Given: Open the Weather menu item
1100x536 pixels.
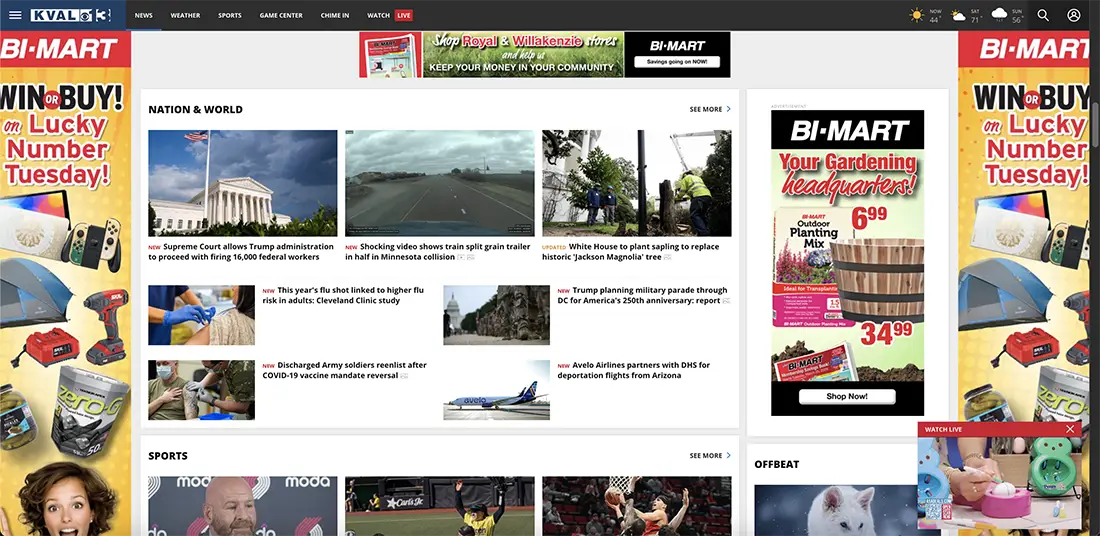Looking at the screenshot, I should 185,15.
